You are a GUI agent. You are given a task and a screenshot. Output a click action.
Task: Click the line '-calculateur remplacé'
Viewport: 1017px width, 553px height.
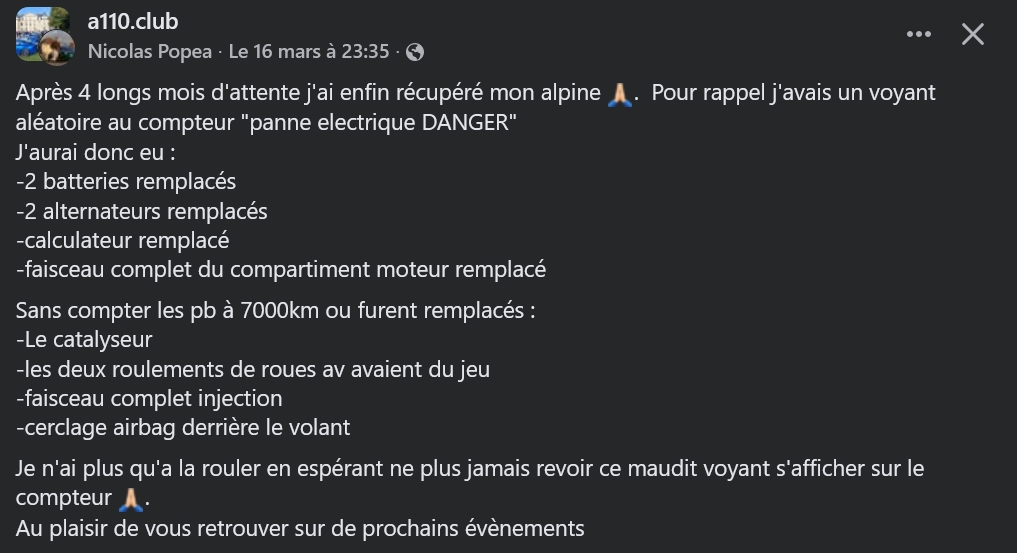click(123, 240)
